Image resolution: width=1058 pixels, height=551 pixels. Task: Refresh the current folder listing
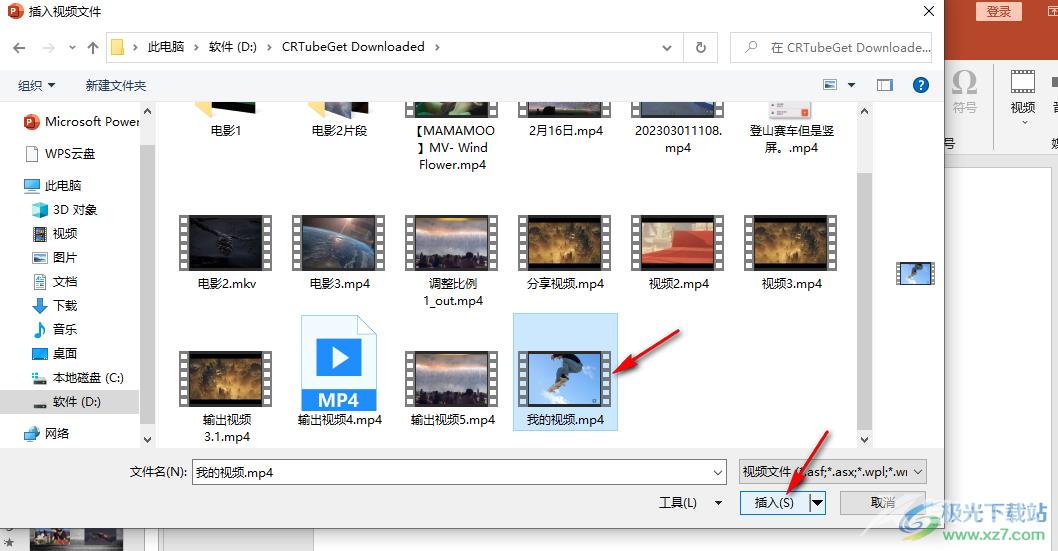click(x=701, y=47)
